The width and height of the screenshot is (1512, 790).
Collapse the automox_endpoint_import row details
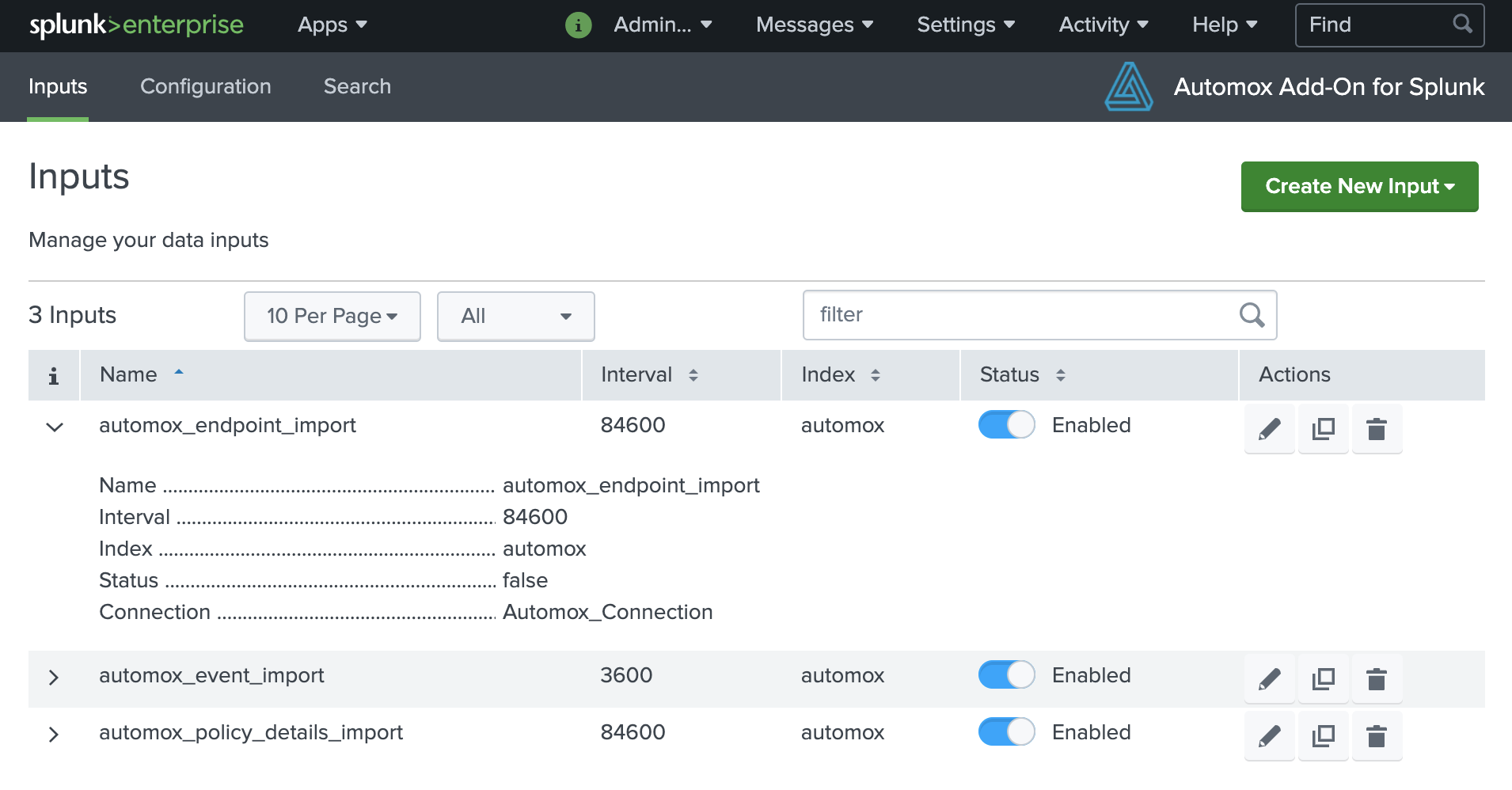coord(54,427)
